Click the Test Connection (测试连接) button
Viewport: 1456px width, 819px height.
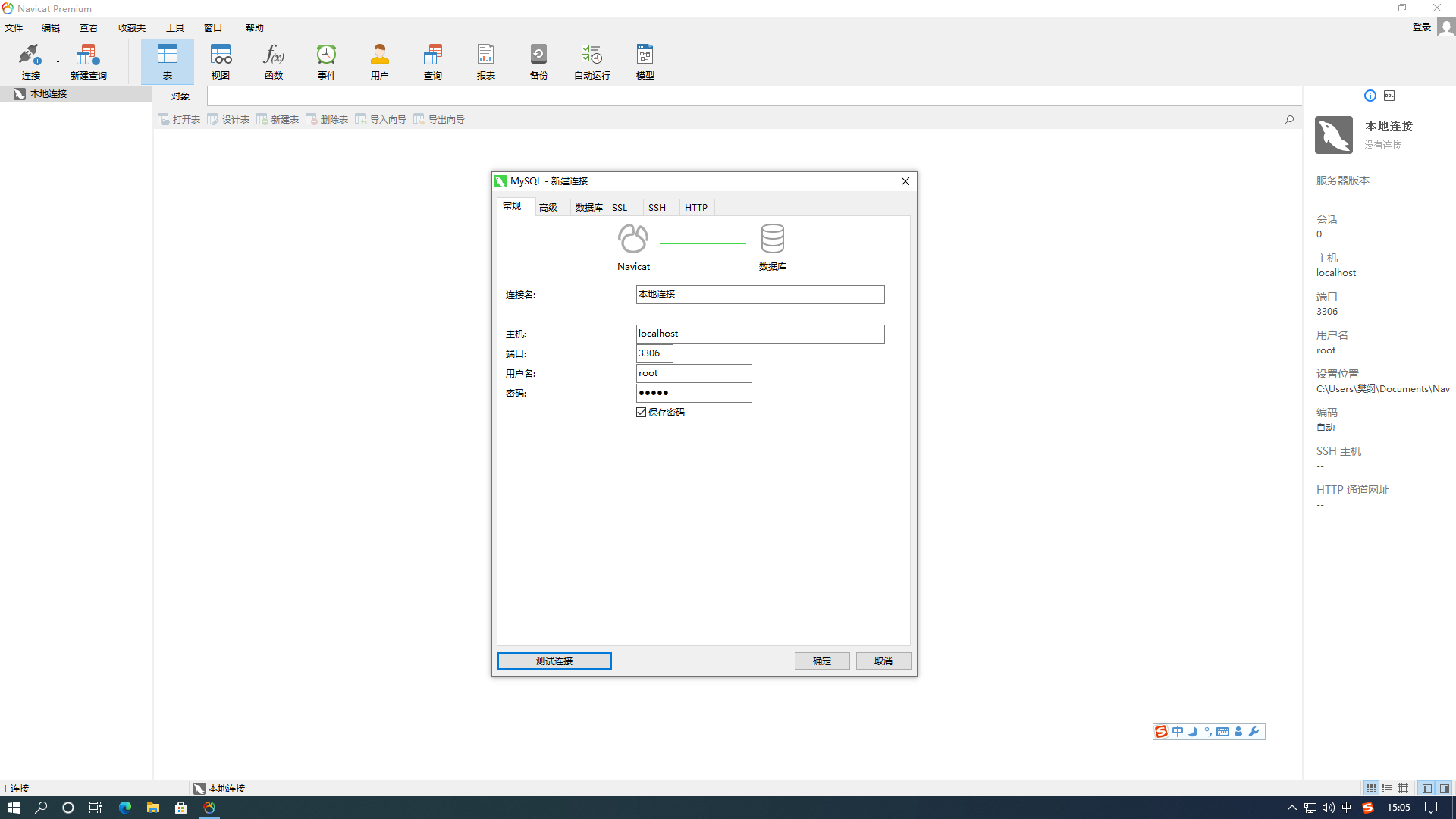click(x=554, y=661)
